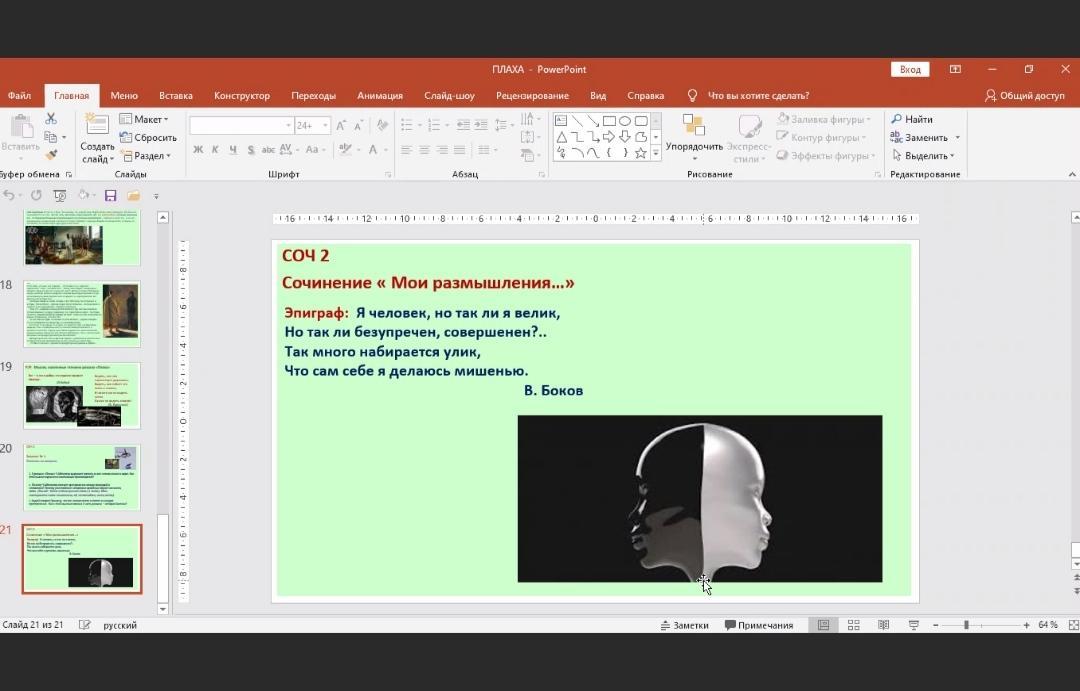
Task: Click the Save icon in quick access toolbar
Action: tap(111, 196)
